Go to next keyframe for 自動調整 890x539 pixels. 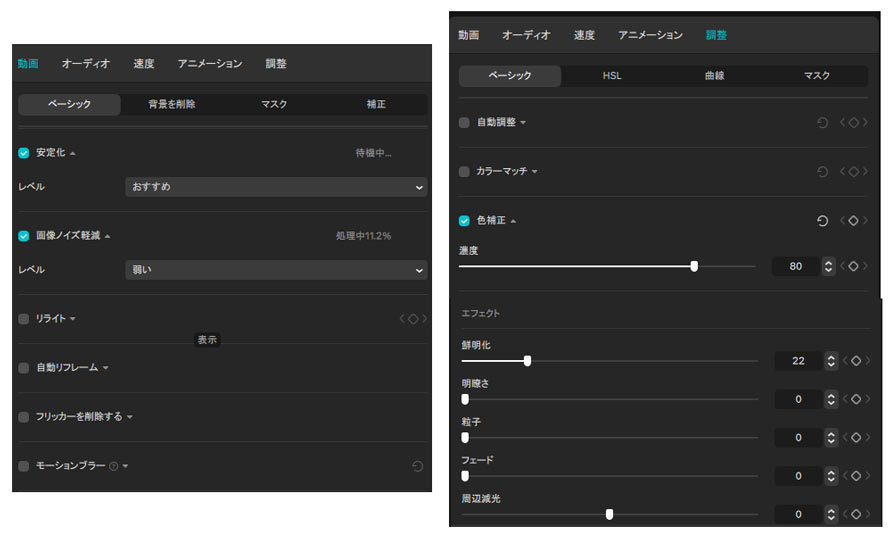865,123
